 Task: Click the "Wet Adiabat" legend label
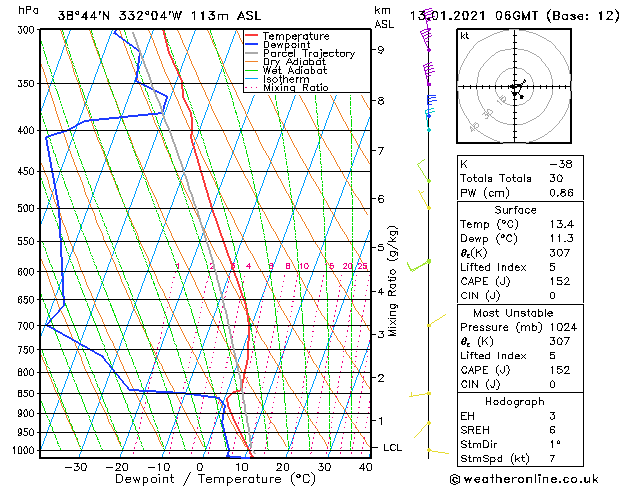pos(295,70)
